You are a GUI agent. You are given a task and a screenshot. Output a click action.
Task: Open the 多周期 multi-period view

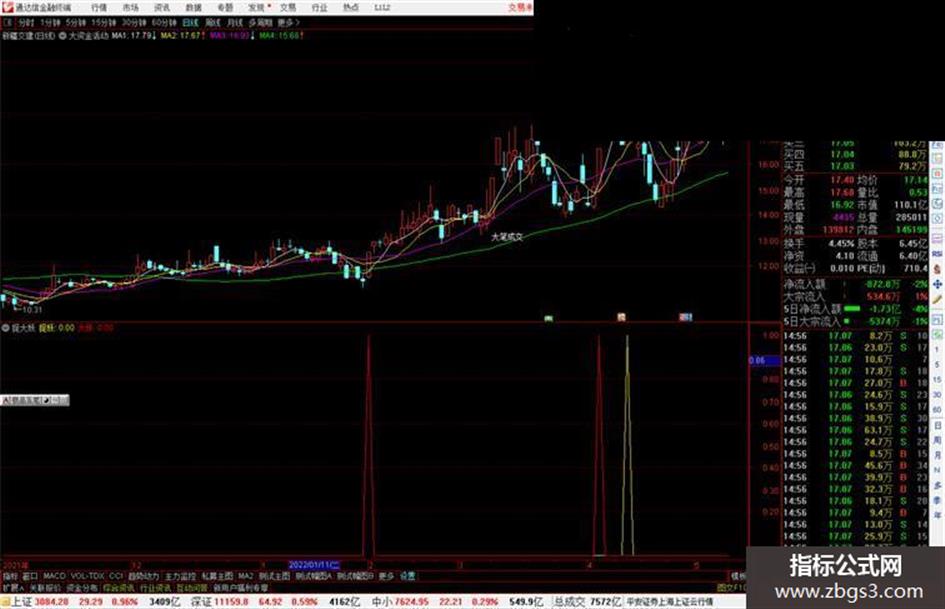tap(260, 22)
